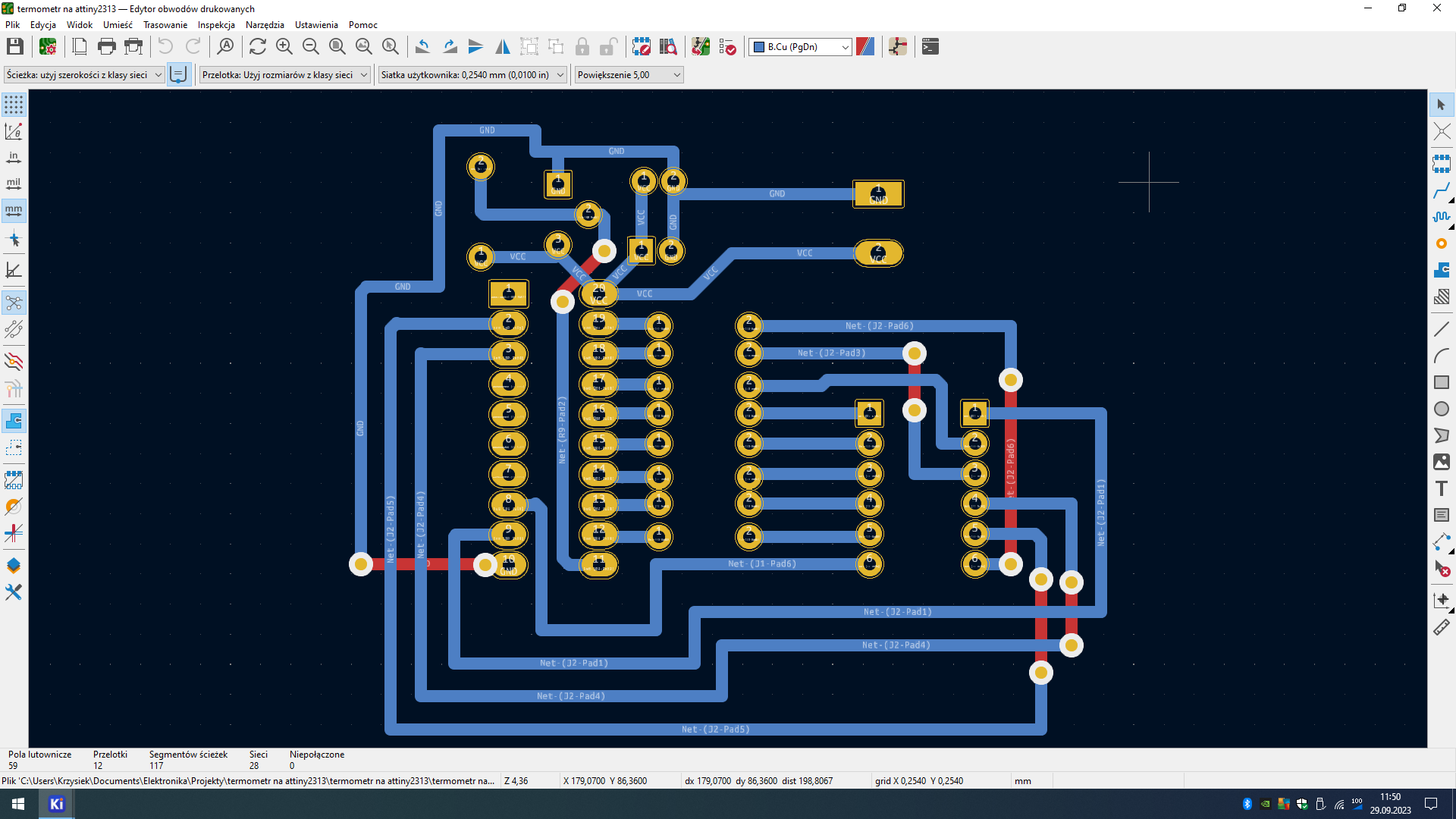Open the B.Cu layer selector dropdown
This screenshot has height=819, width=1456.
point(801,47)
